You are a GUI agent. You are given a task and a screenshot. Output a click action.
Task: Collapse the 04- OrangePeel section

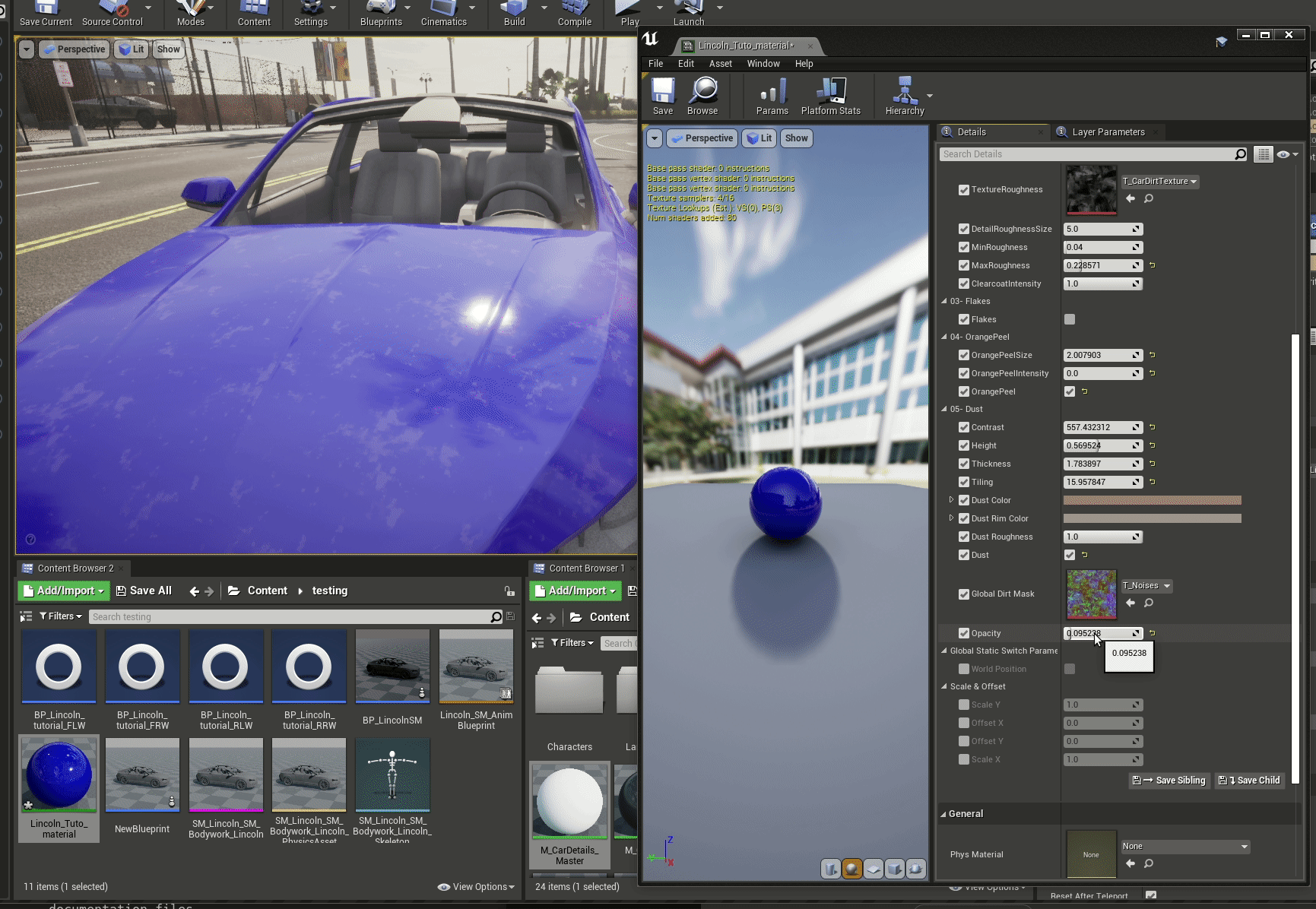pos(944,337)
